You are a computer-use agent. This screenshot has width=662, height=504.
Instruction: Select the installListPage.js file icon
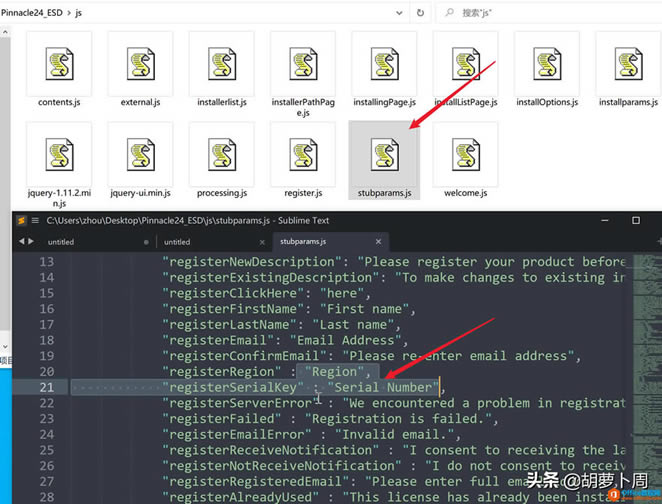466,64
